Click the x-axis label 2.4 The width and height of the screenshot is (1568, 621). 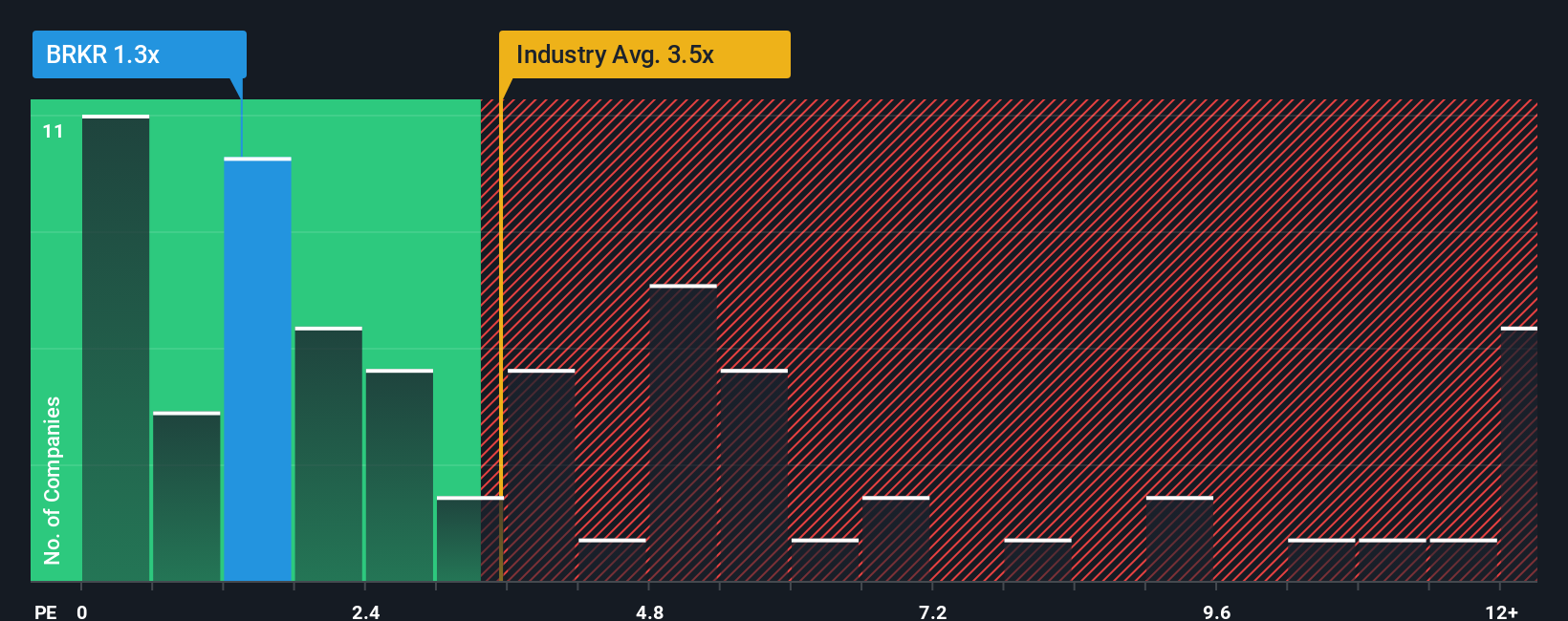click(365, 611)
